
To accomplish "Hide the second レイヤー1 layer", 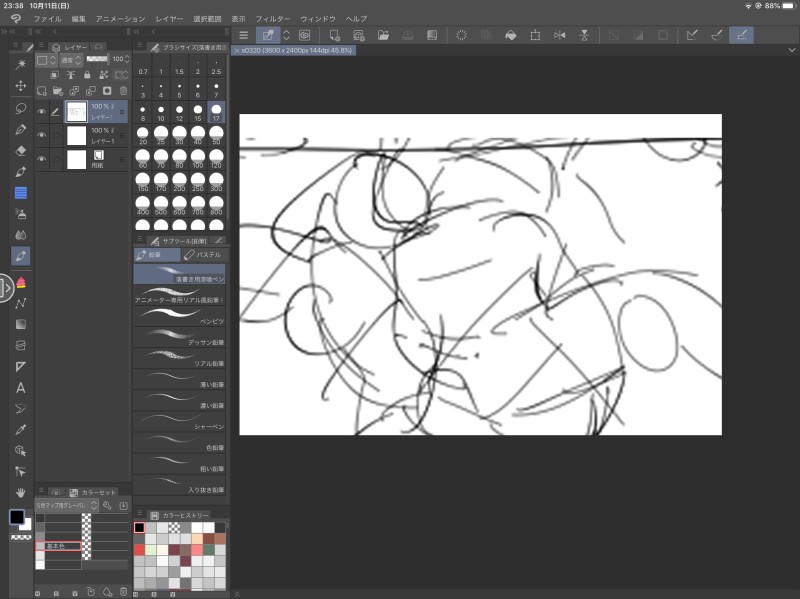I will click(42, 135).
